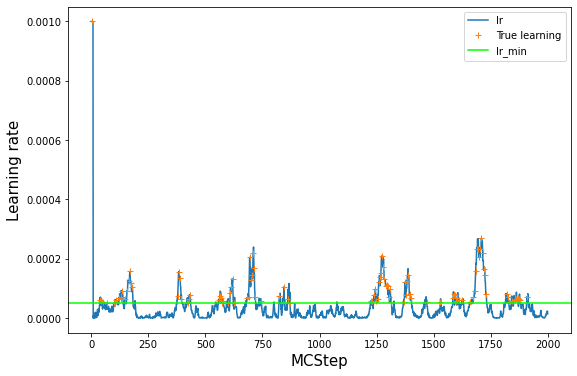Click the x-axis tick label 0
Image resolution: width=577 pixels, height=376 pixels.
[x=92, y=344]
